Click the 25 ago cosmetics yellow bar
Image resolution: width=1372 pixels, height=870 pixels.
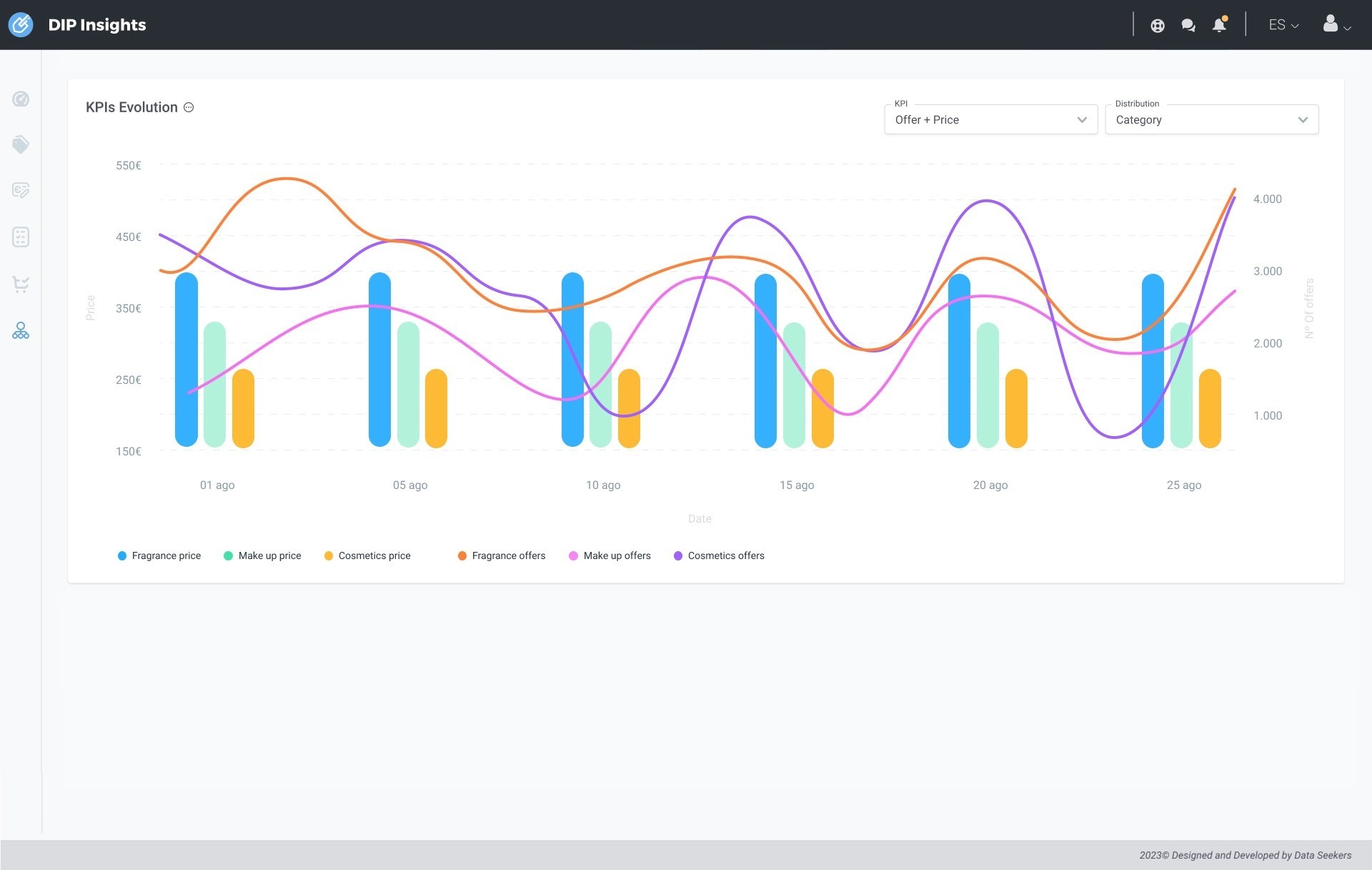click(x=1210, y=408)
